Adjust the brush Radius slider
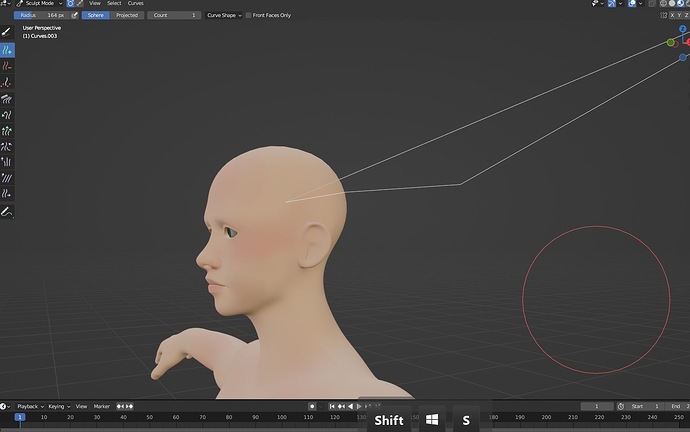The height and width of the screenshot is (432, 690). coord(42,15)
